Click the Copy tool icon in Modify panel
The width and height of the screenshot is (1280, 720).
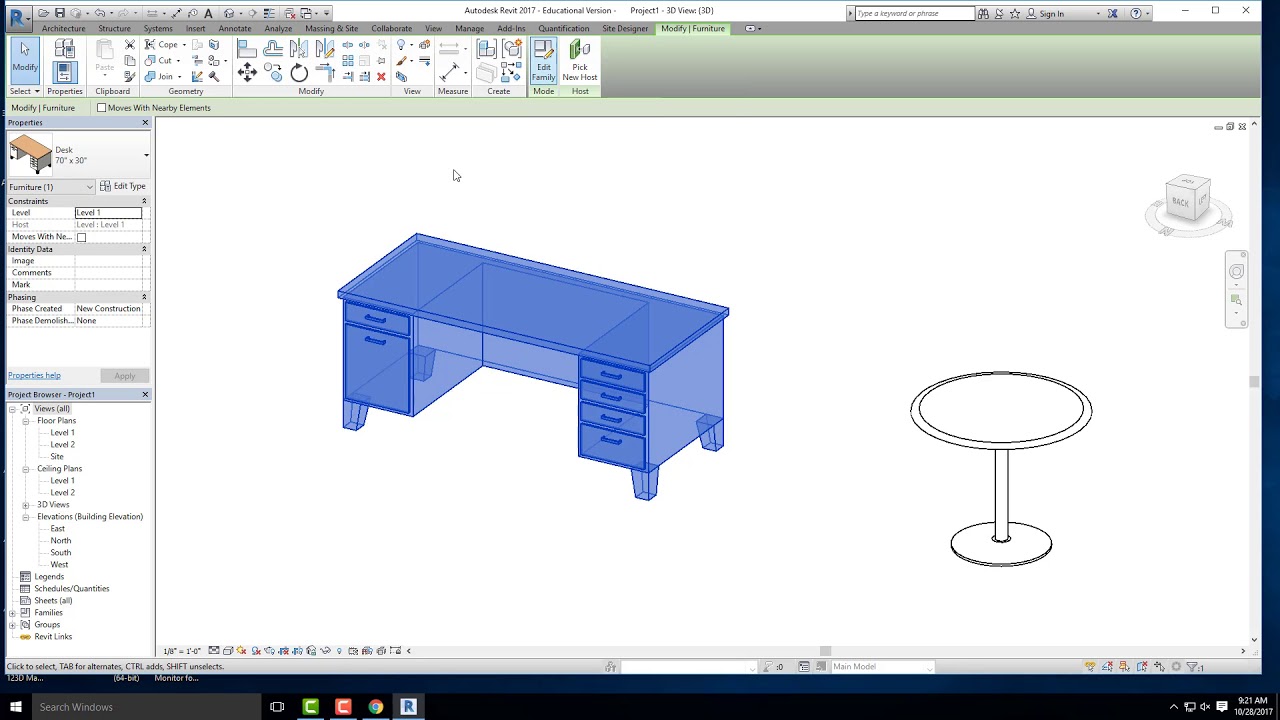273,72
